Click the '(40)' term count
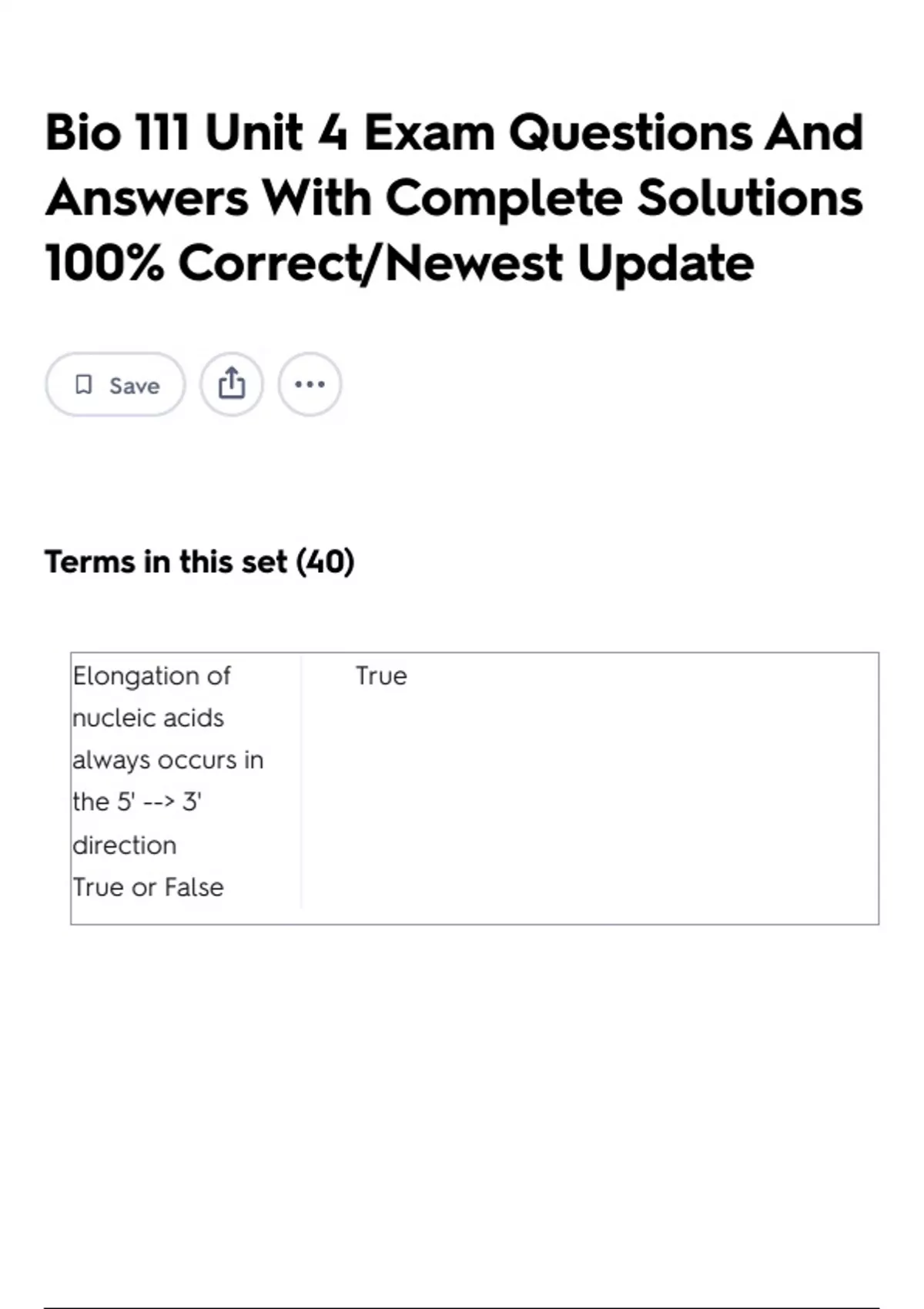The width and height of the screenshot is (924, 1309). (x=325, y=561)
